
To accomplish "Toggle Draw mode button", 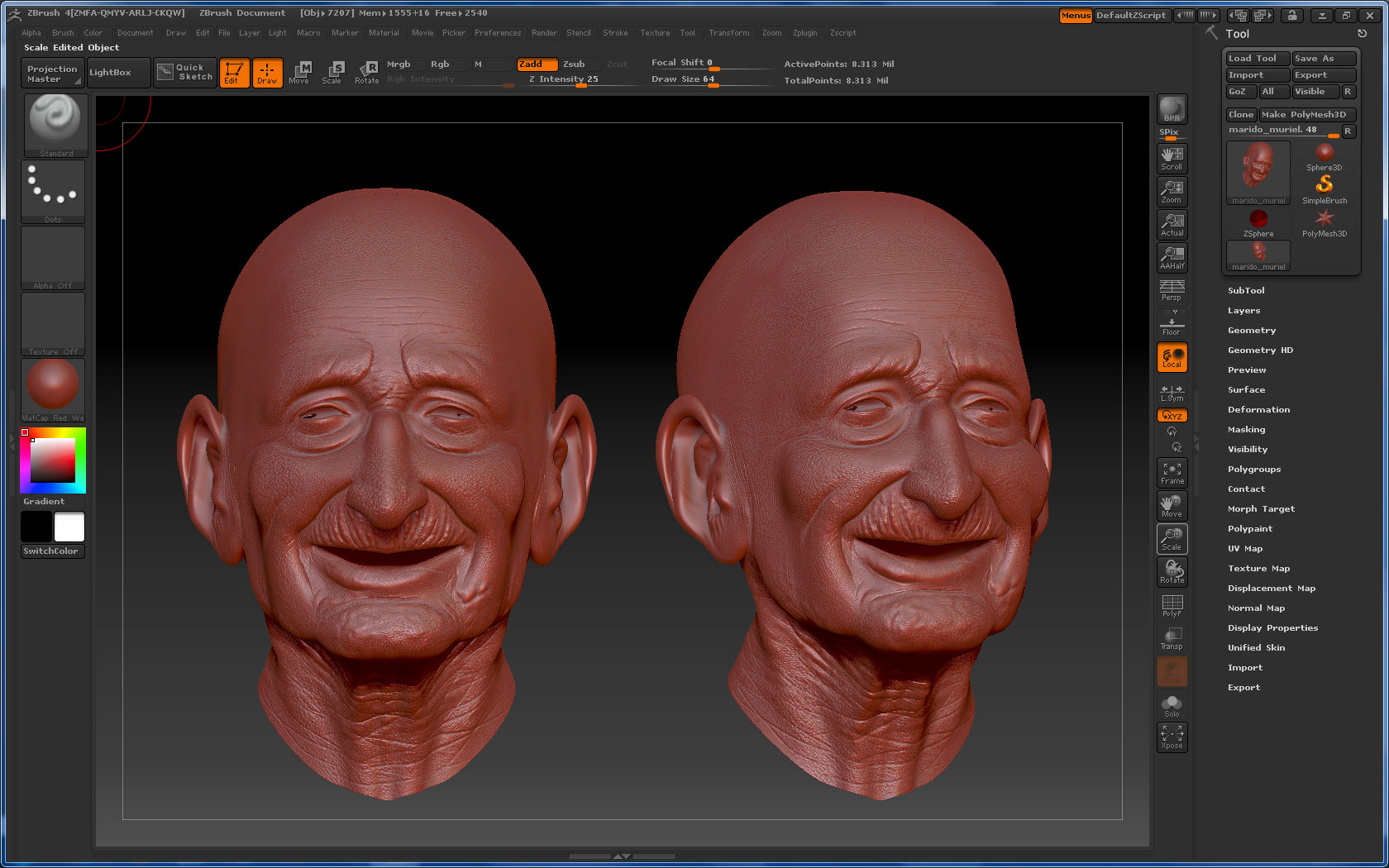I will [x=267, y=72].
